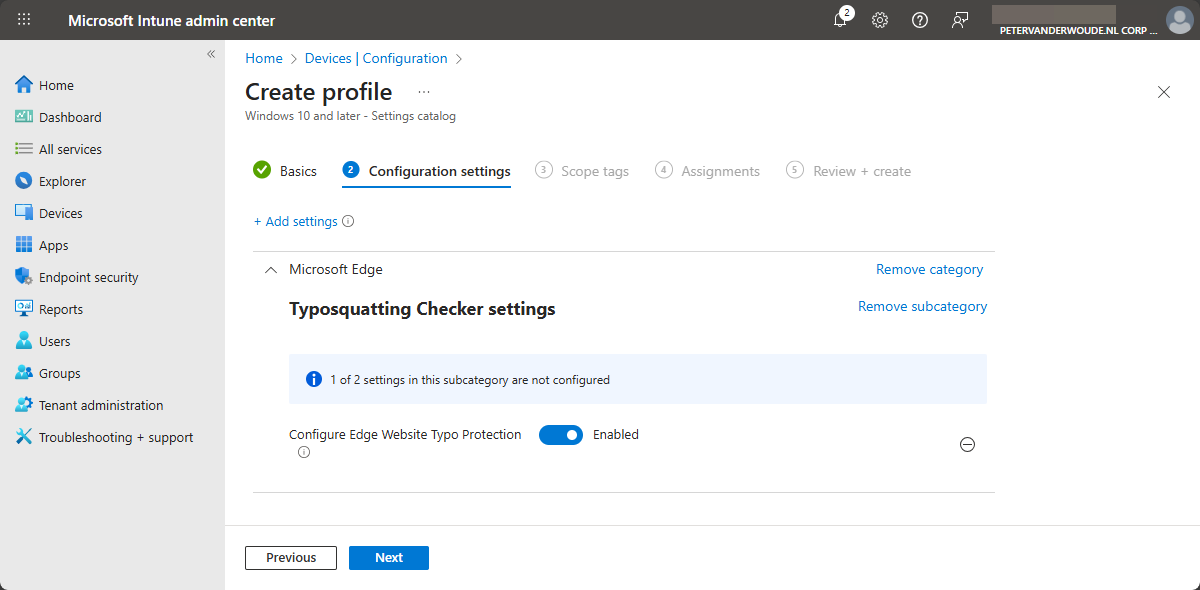Open the feedback icon in header
The width and height of the screenshot is (1200, 590).
tap(960, 20)
